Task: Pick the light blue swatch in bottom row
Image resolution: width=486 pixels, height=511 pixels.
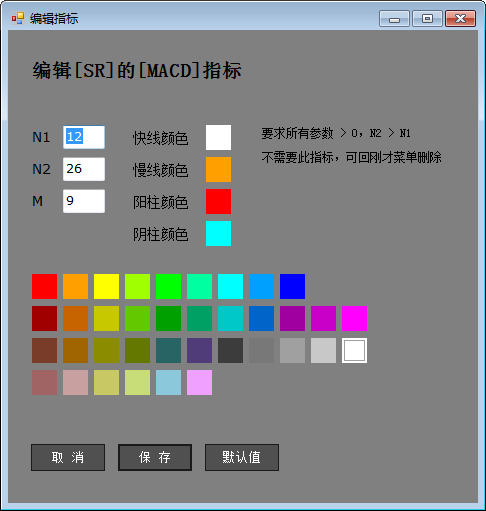Action: 168,382
